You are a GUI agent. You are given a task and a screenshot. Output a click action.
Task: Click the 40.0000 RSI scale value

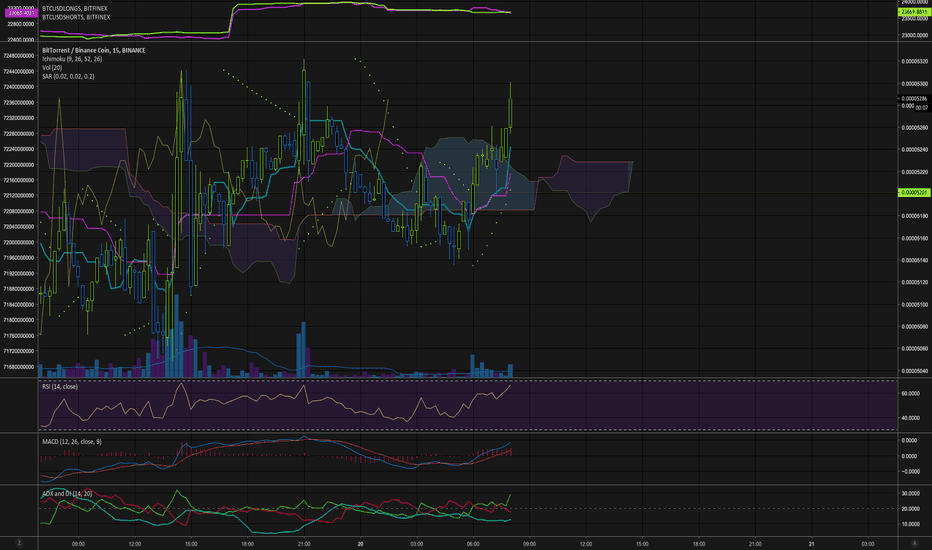point(911,418)
